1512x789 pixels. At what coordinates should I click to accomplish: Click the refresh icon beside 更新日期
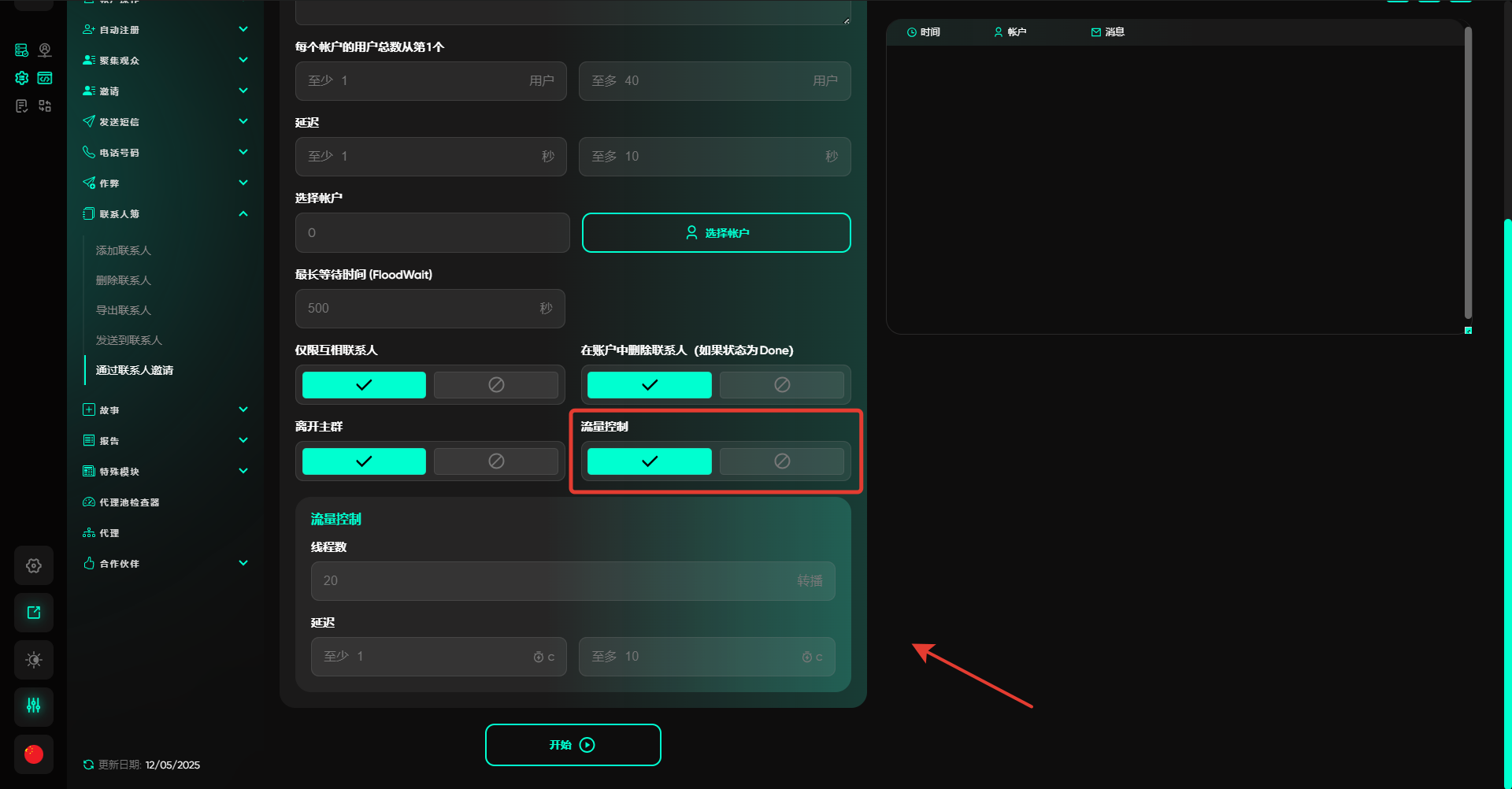coord(88,765)
